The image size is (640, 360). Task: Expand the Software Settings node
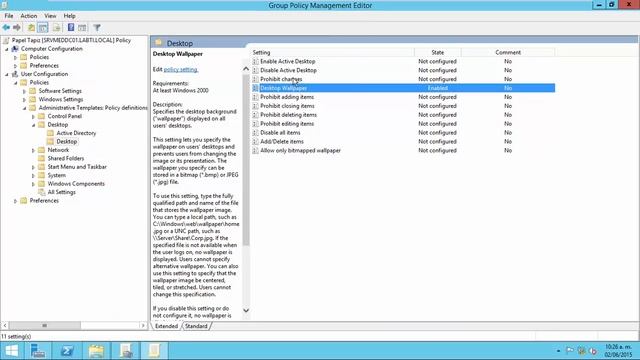pos(24,91)
